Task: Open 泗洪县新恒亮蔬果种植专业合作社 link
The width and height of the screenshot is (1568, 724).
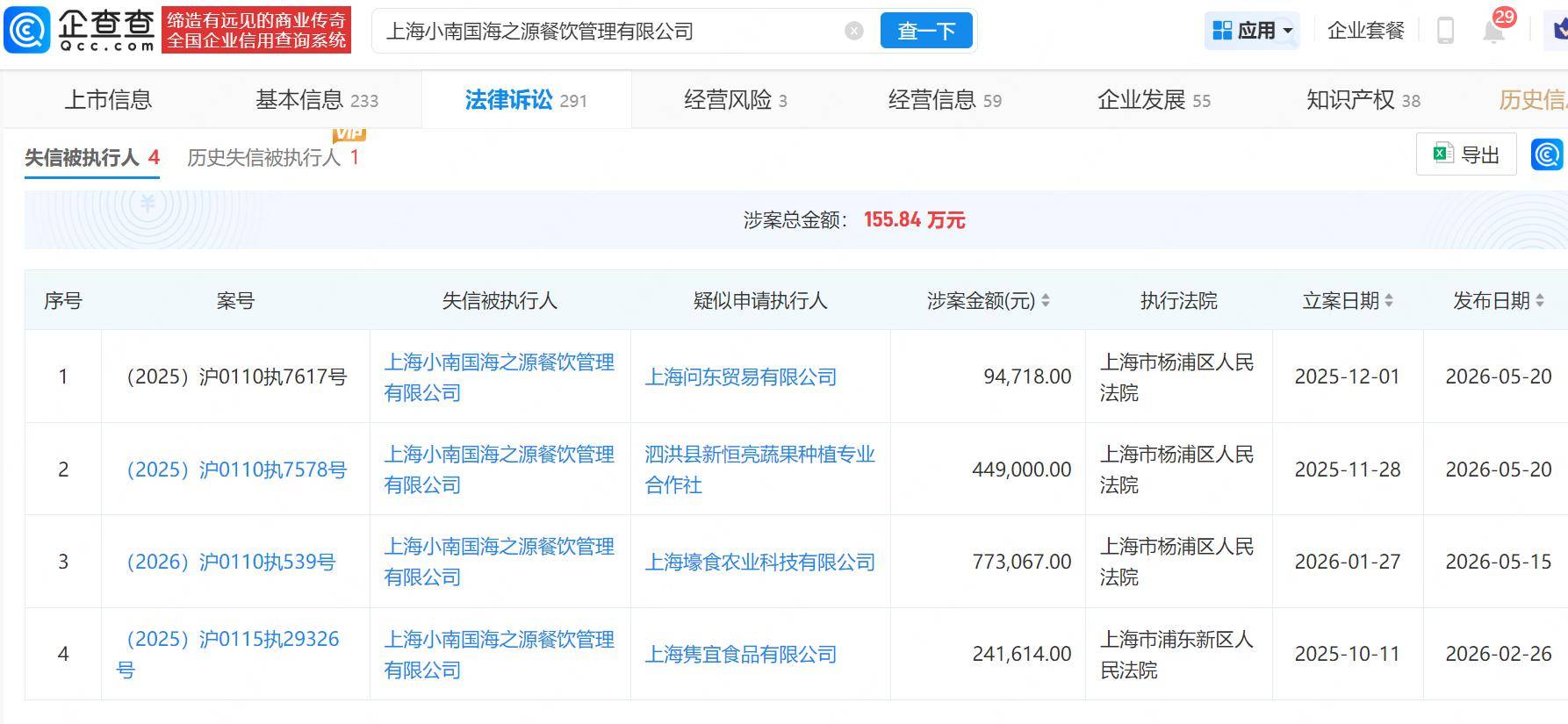Action: 760,470
